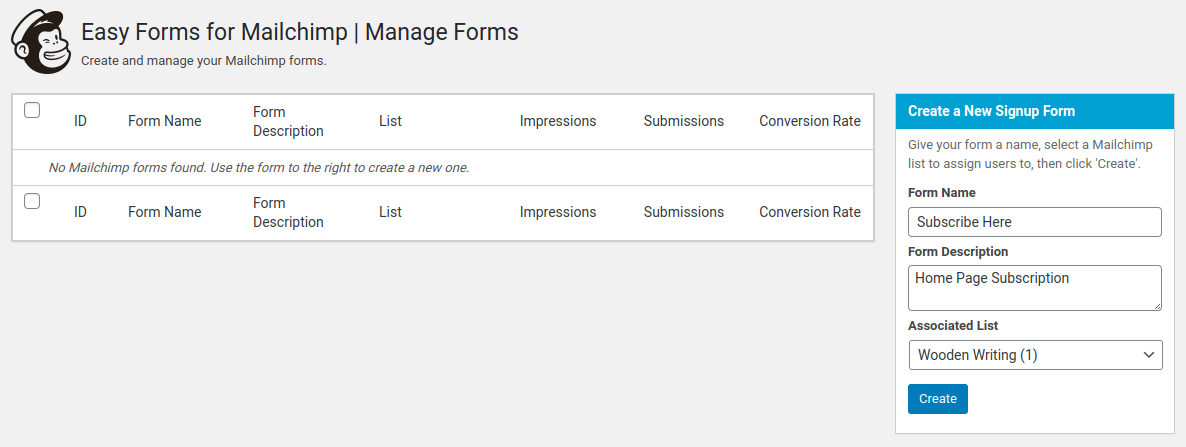Click the footer List column label
Viewport: 1186px width, 447px height.
point(390,212)
